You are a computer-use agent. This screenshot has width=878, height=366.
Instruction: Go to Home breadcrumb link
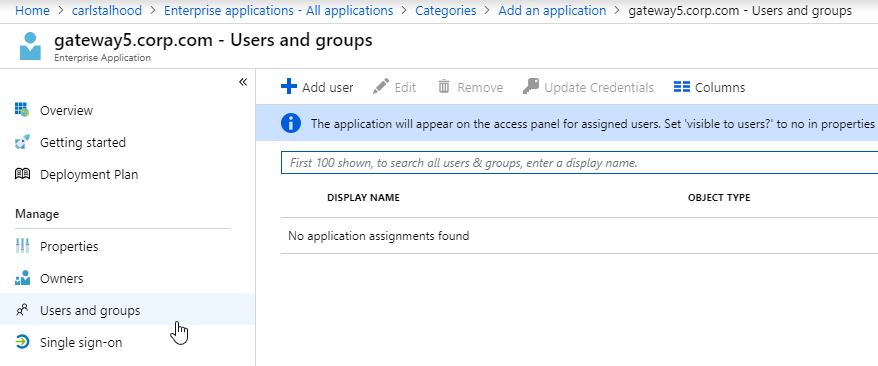coord(32,11)
